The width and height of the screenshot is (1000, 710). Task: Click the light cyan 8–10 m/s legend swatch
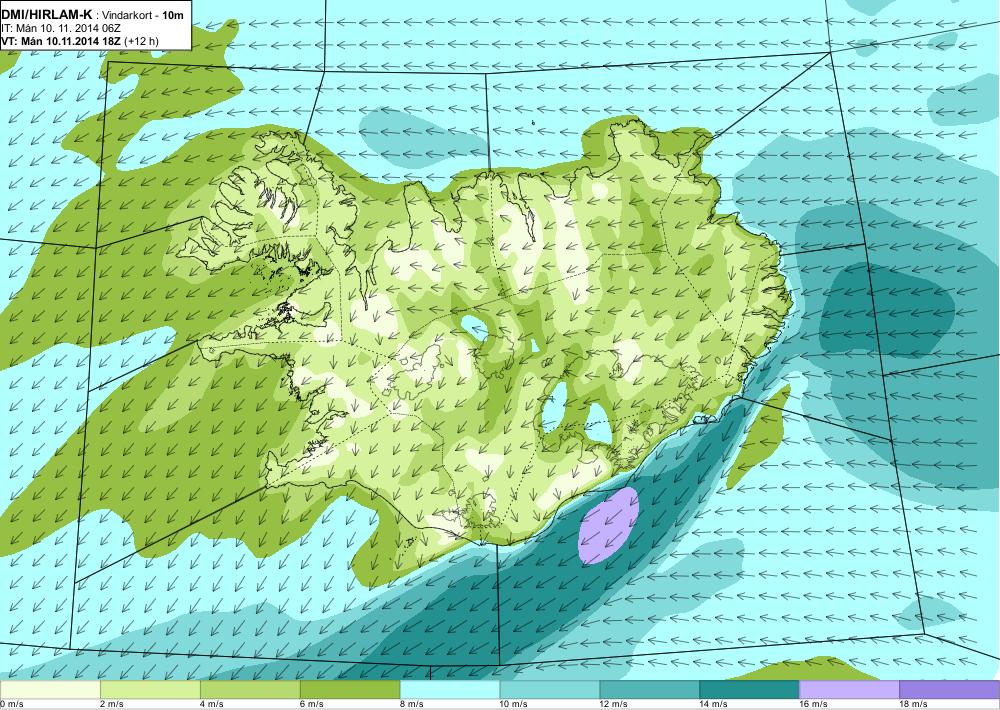[x=450, y=690]
